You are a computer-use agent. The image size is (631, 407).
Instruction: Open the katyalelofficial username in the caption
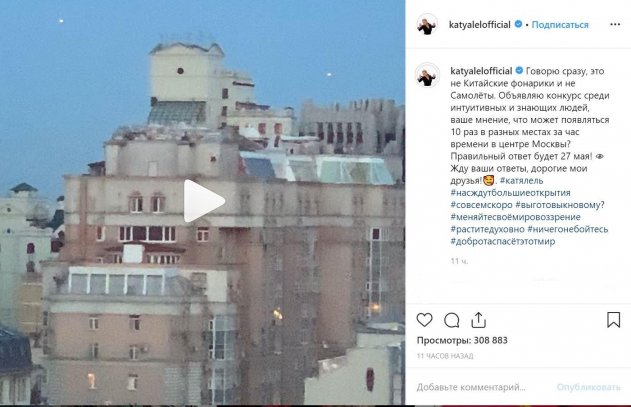[x=481, y=71]
